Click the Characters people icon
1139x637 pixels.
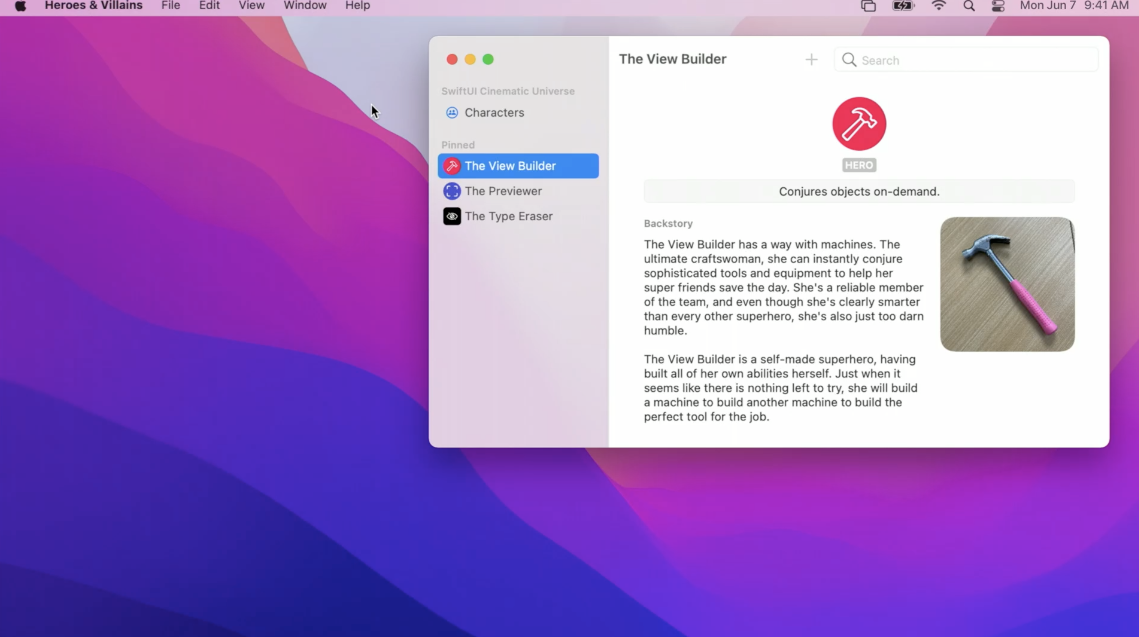[x=452, y=113]
